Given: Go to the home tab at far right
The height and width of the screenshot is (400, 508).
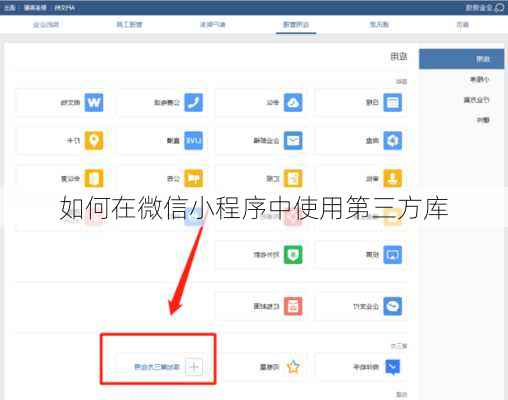Looking at the screenshot, I should point(463,24).
